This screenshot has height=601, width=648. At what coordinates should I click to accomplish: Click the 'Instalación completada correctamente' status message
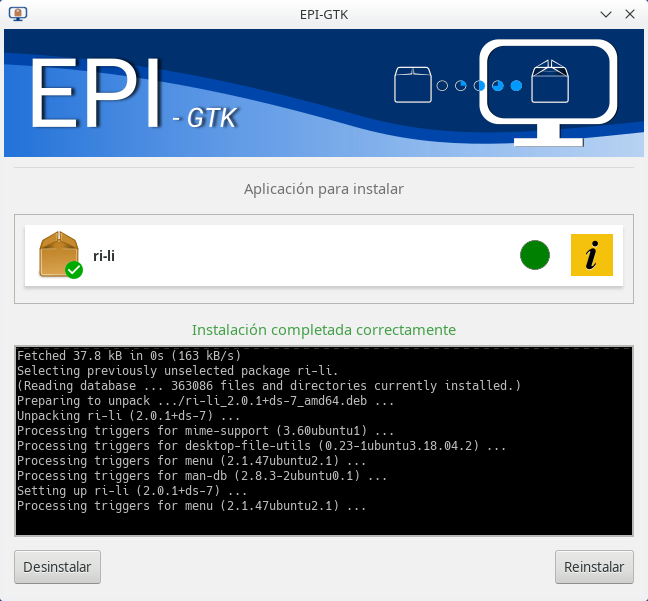pyautogui.click(x=324, y=330)
